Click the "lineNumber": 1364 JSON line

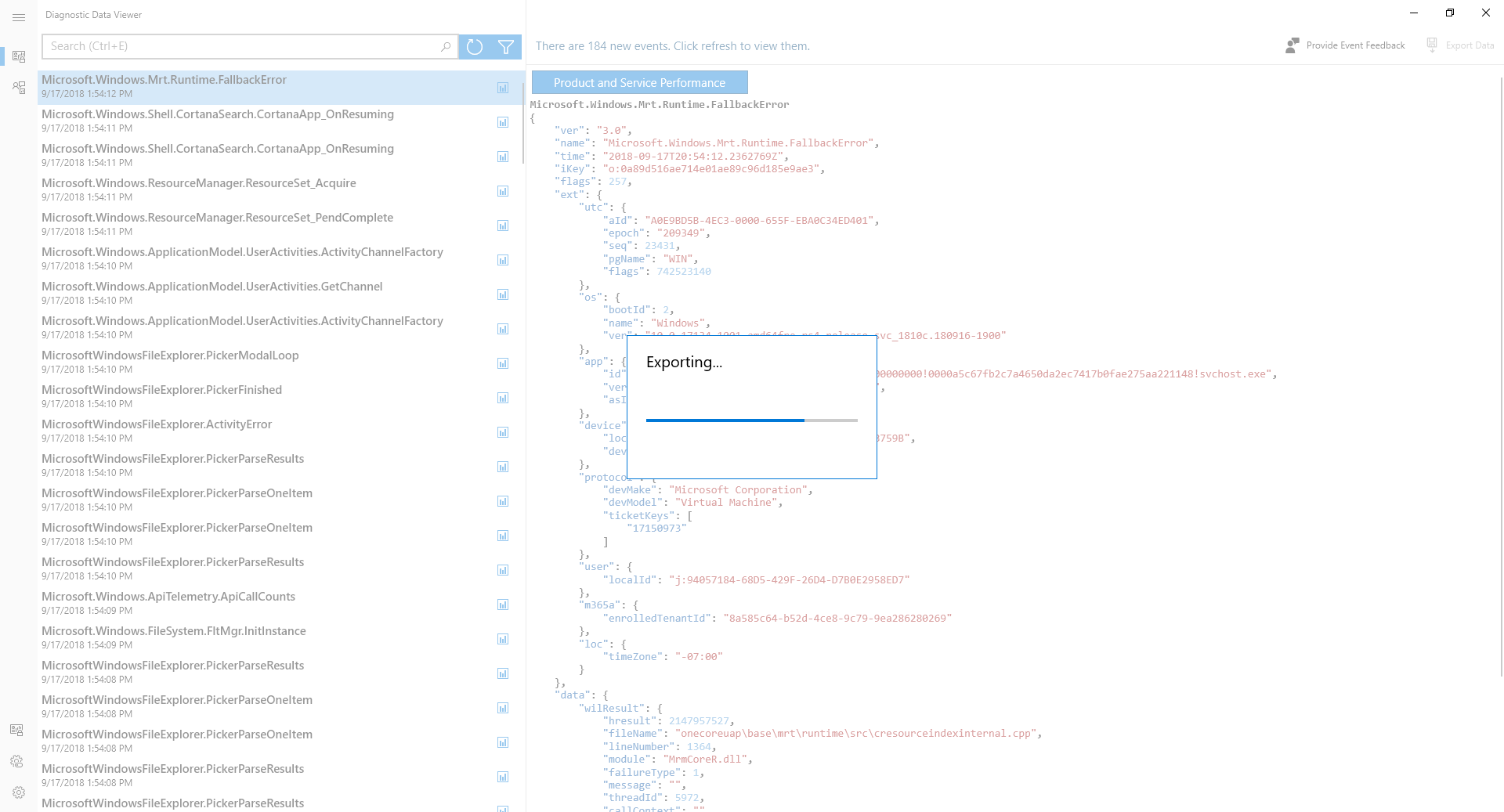660,747
